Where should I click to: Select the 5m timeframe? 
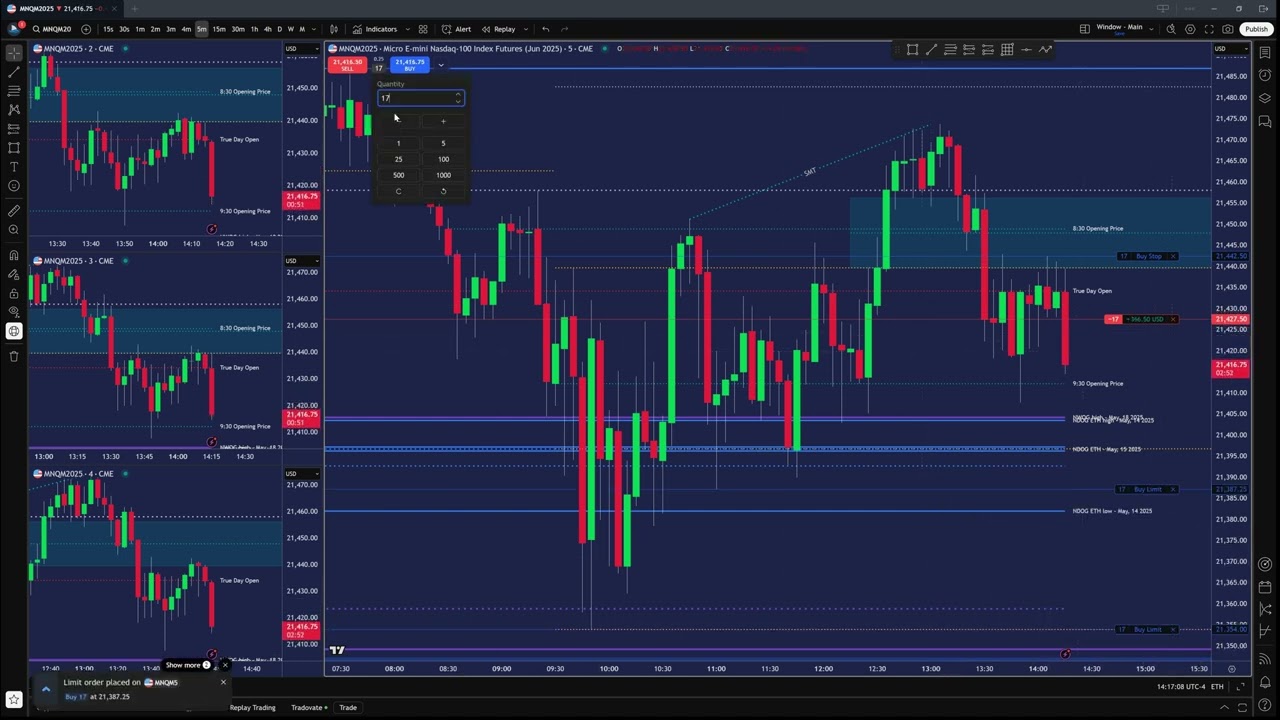pyautogui.click(x=201, y=29)
